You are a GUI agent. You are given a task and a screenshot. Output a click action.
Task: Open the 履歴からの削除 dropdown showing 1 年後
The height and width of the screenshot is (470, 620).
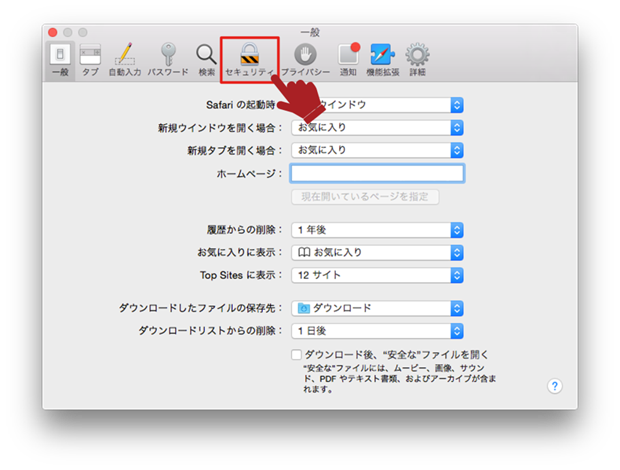tap(377, 230)
